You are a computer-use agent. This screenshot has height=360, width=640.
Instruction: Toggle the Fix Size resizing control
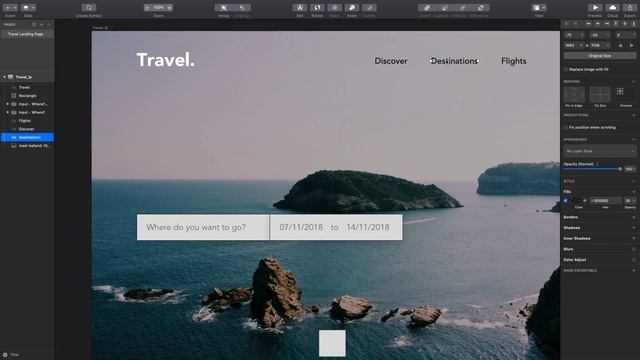(600, 95)
